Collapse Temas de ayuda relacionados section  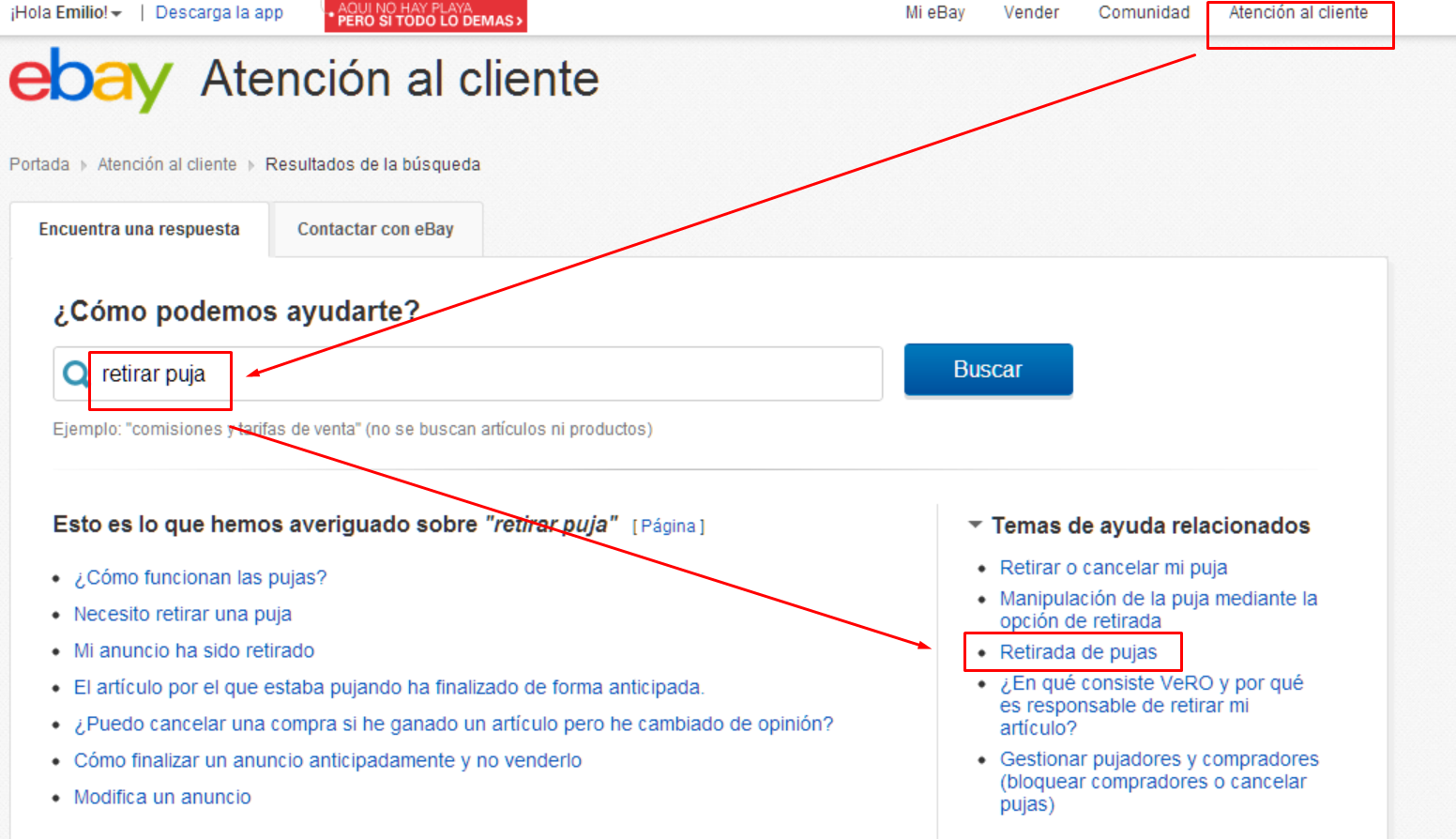(975, 525)
